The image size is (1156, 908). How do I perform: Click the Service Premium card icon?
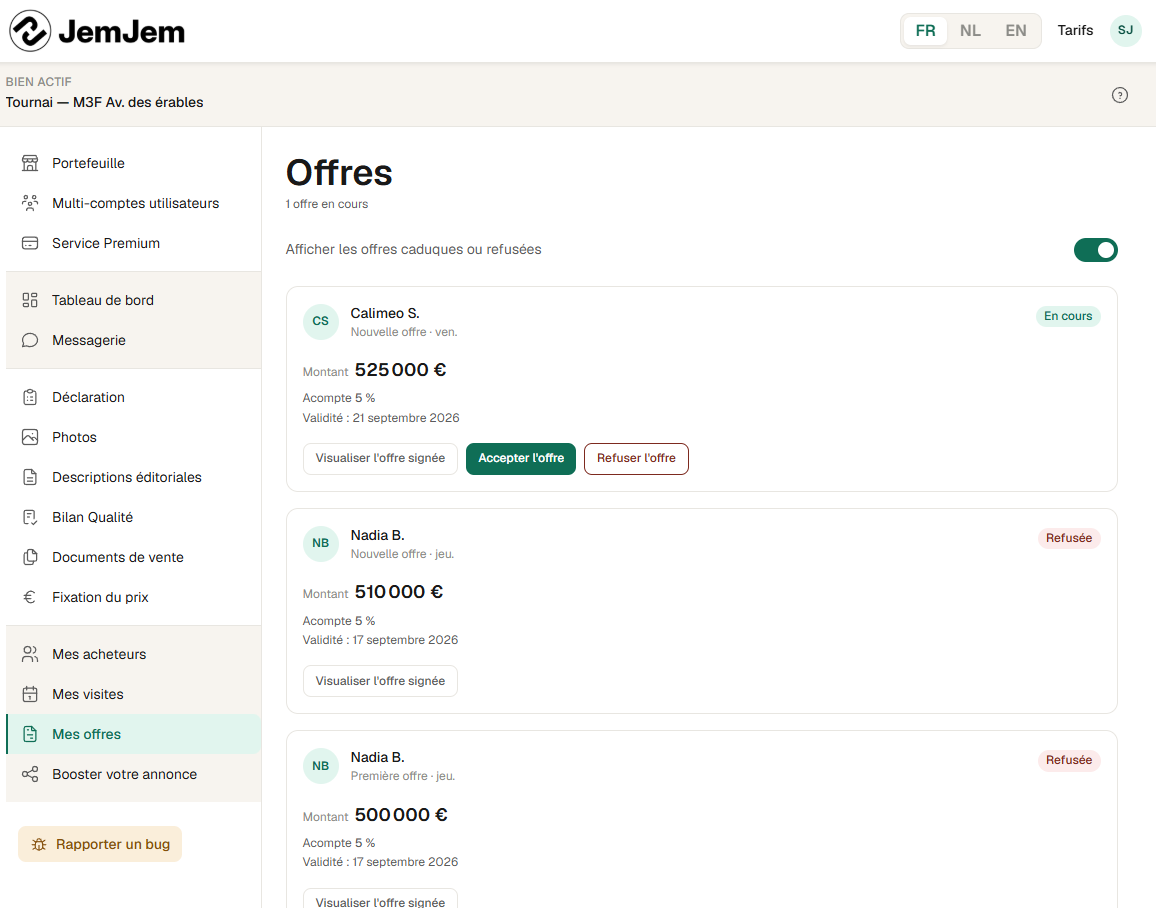tap(29, 243)
